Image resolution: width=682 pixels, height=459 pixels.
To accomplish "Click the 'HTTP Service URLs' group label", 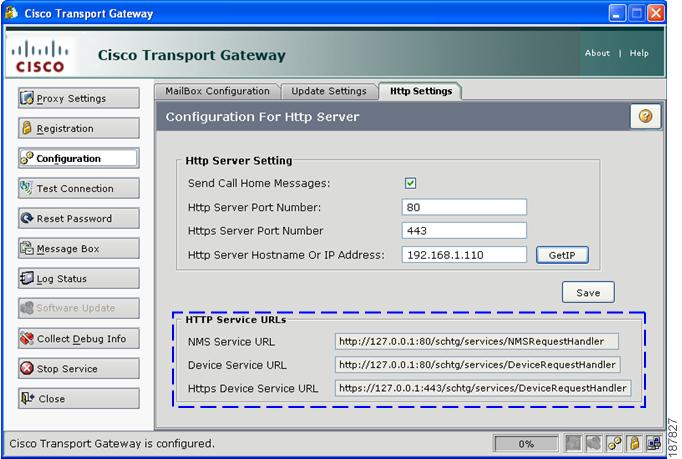I will click(236, 319).
